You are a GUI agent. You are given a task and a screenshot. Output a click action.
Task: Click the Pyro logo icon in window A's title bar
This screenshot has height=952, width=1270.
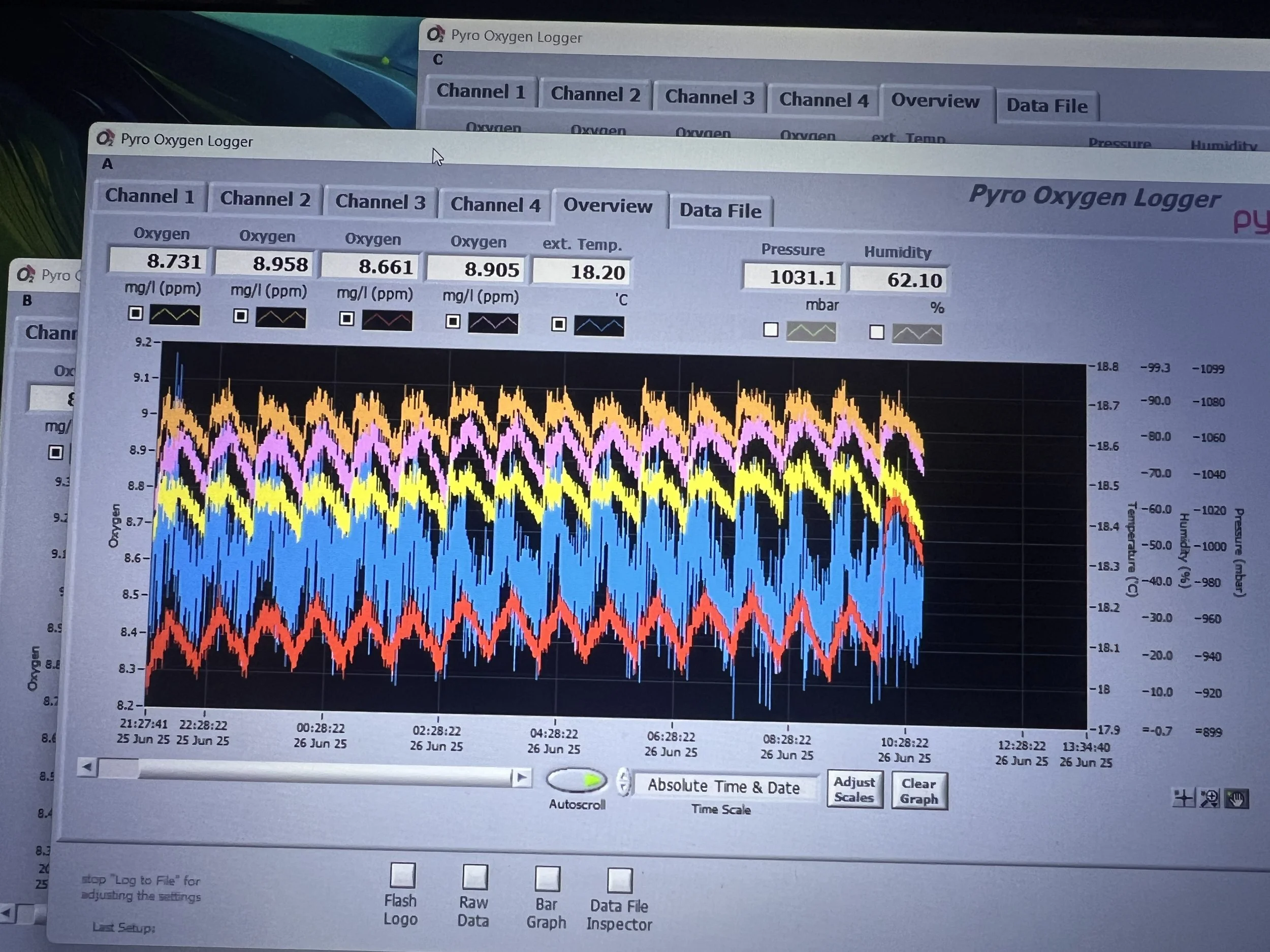105,138
